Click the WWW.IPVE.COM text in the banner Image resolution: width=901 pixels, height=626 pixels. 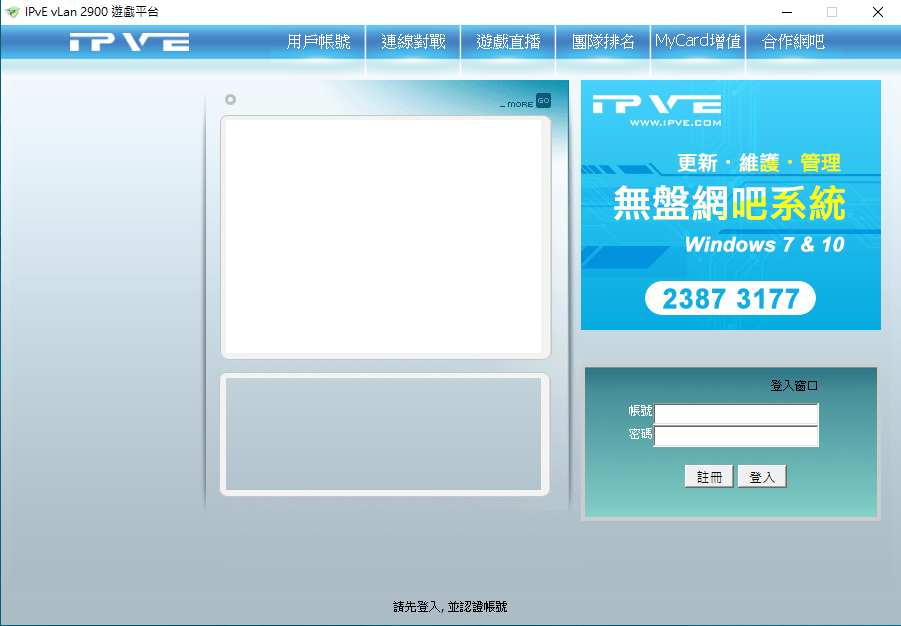tap(675, 122)
